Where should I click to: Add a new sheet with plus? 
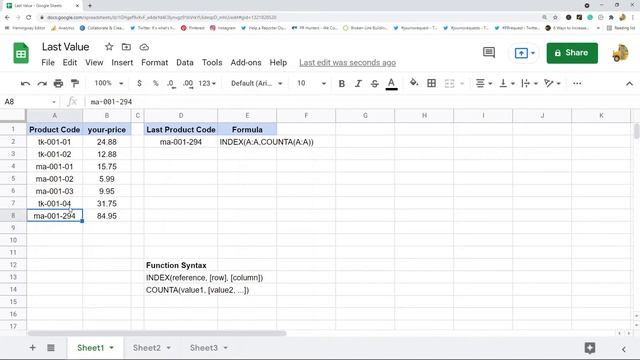(32, 348)
